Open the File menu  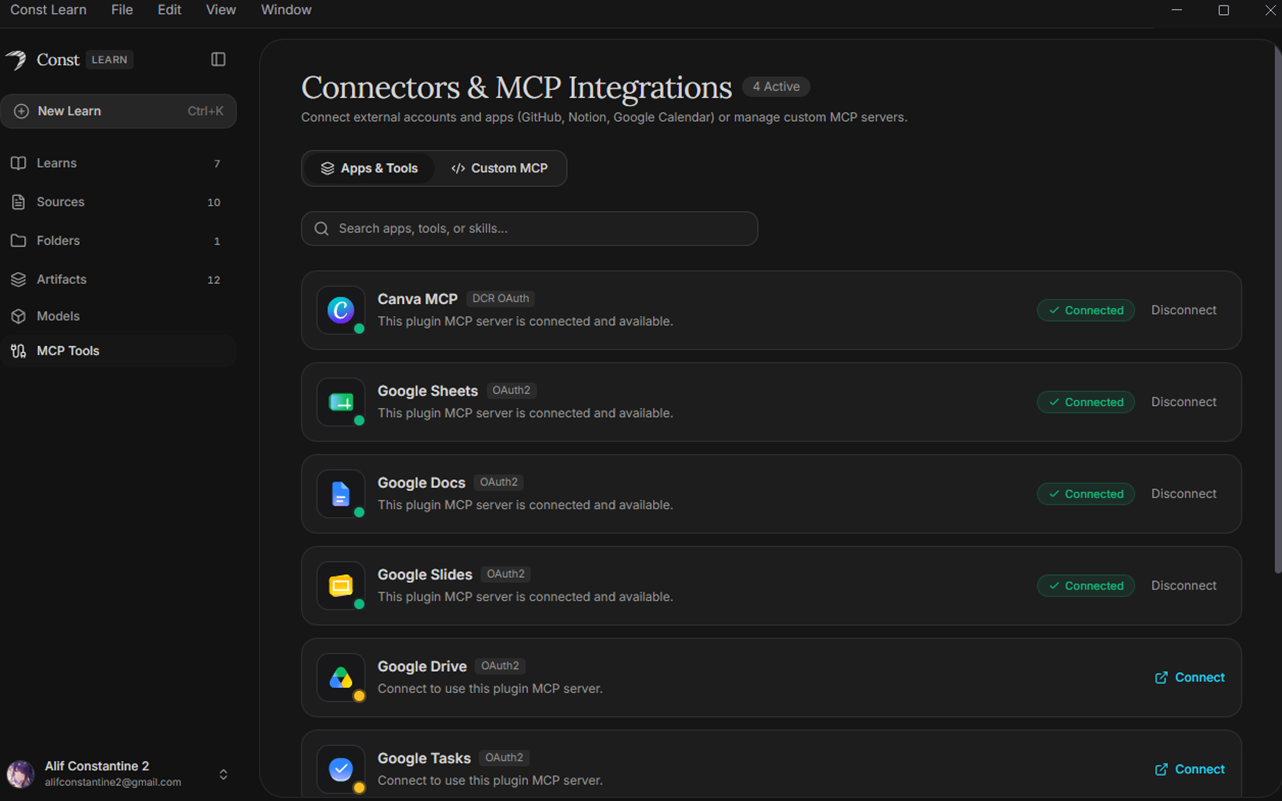pyautogui.click(x=122, y=10)
